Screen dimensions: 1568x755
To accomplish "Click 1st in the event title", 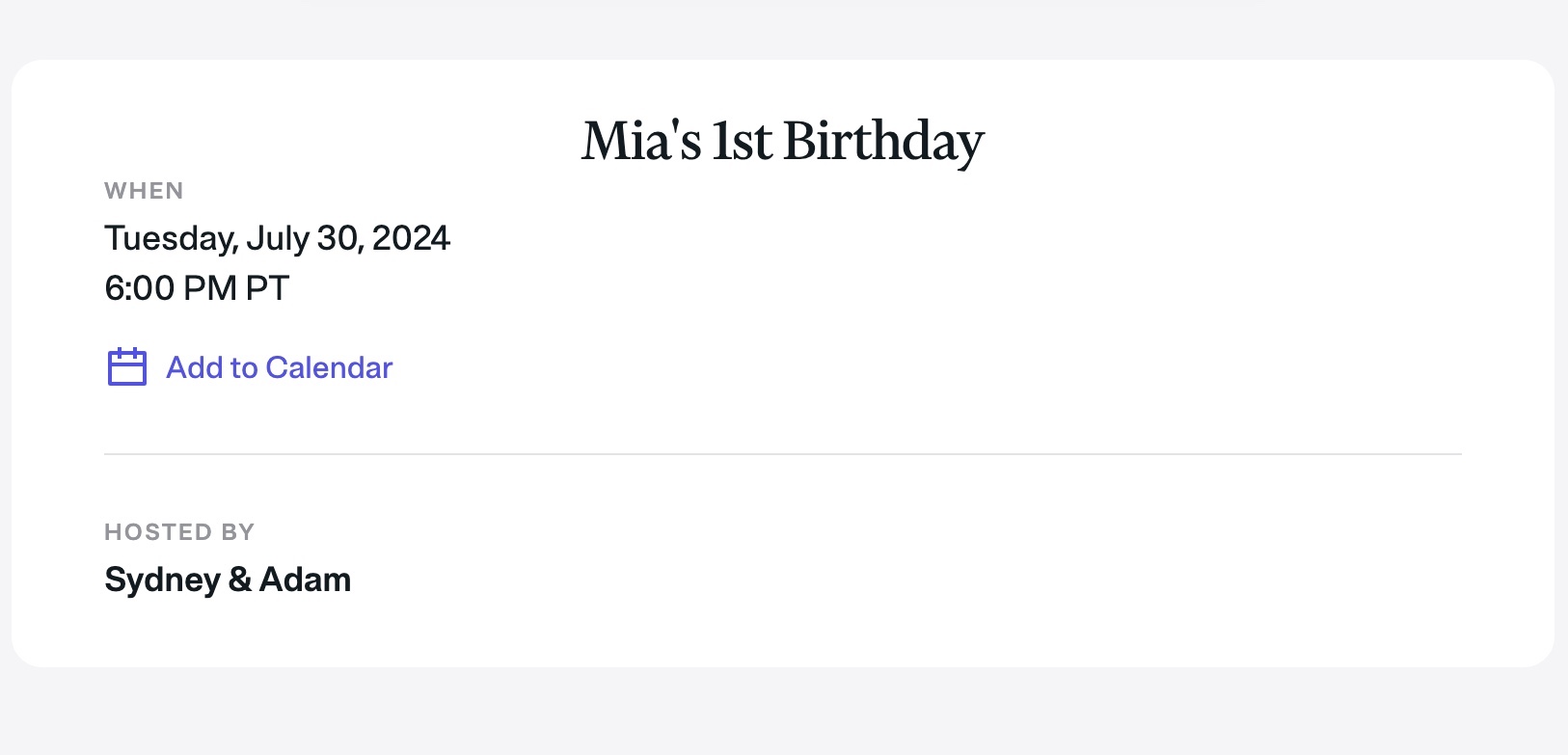I will coord(742,141).
